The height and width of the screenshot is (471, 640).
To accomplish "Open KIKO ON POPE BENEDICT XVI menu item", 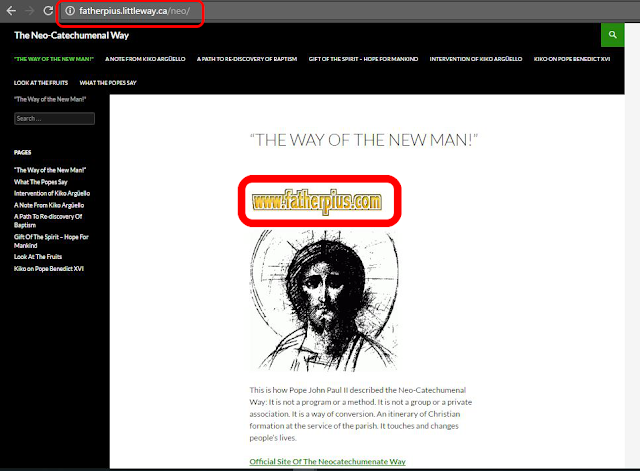I will click(x=572, y=59).
